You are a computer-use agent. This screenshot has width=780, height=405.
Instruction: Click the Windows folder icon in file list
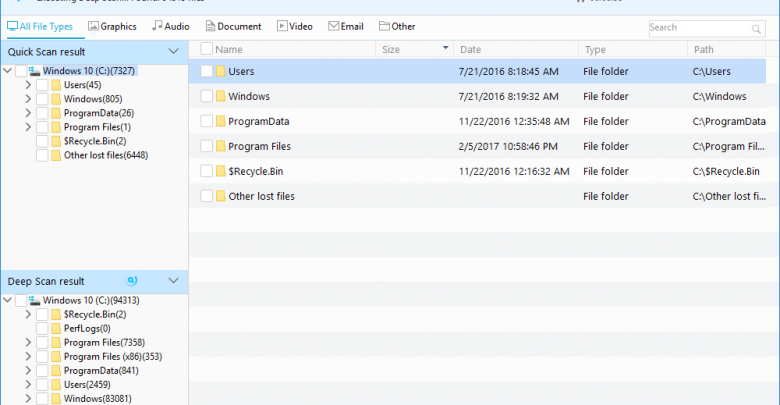[x=220, y=96]
